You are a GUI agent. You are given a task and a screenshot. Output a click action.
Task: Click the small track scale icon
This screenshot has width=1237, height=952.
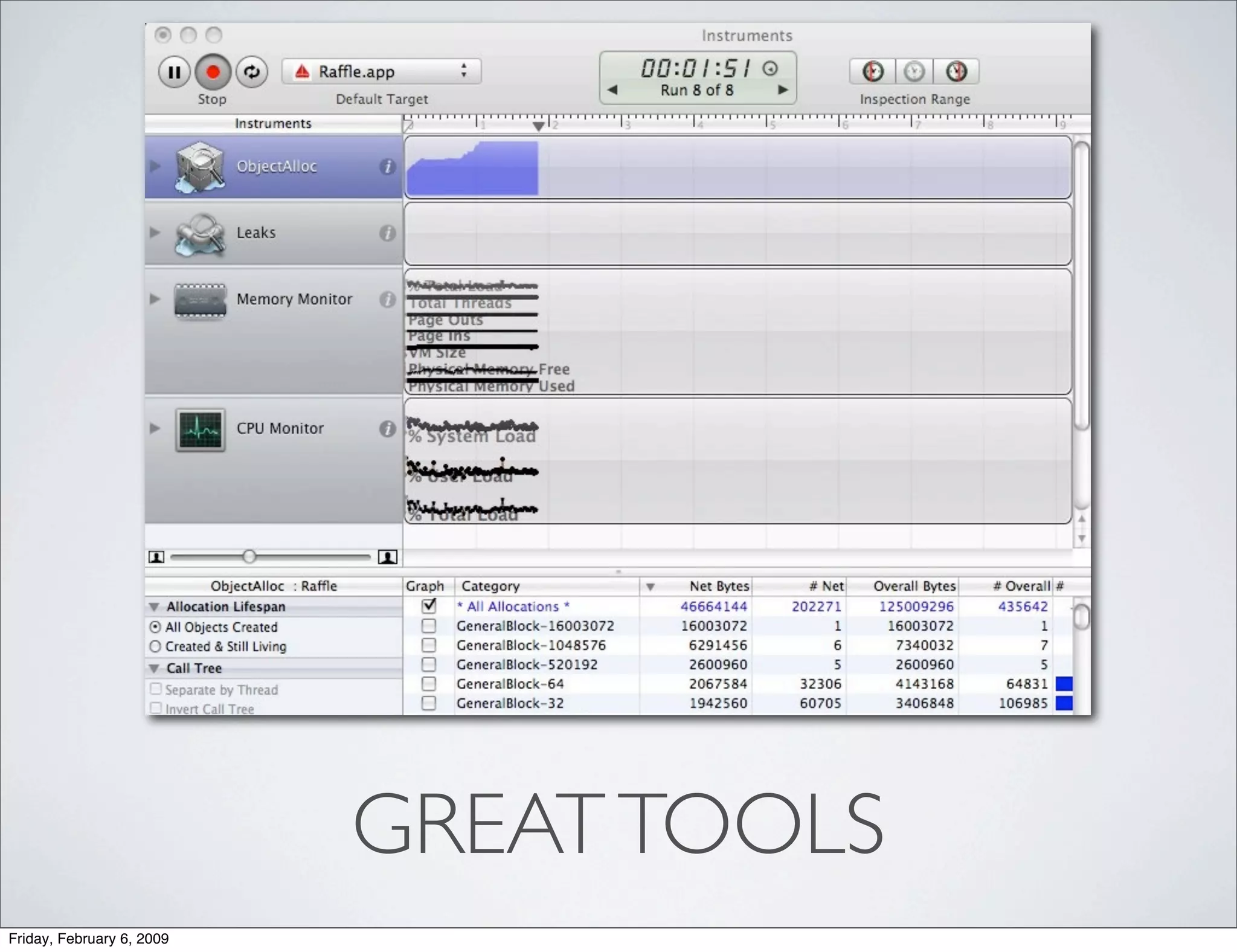[156, 557]
